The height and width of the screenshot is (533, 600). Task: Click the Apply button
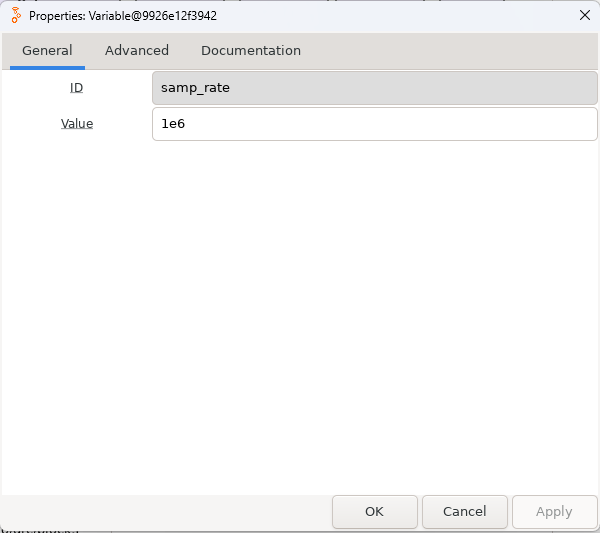(554, 512)
